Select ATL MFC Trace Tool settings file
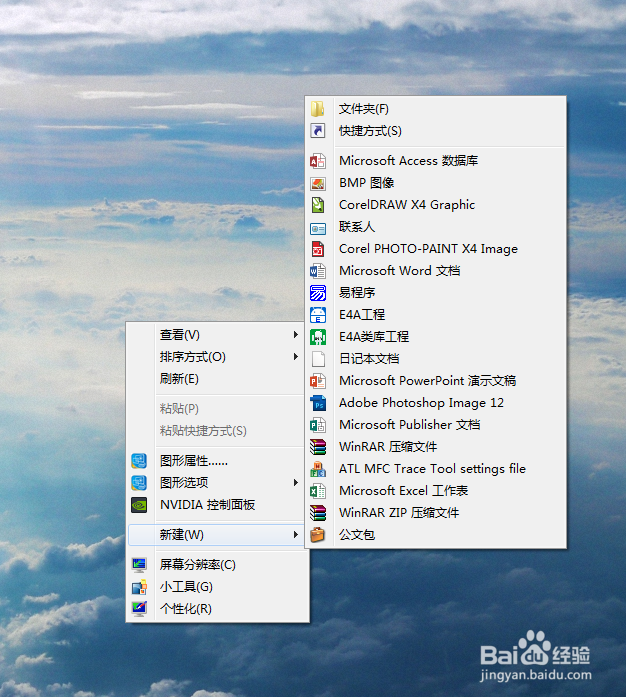Image resolution: width=626 pixels, height=697 pixels. [436, 469]
